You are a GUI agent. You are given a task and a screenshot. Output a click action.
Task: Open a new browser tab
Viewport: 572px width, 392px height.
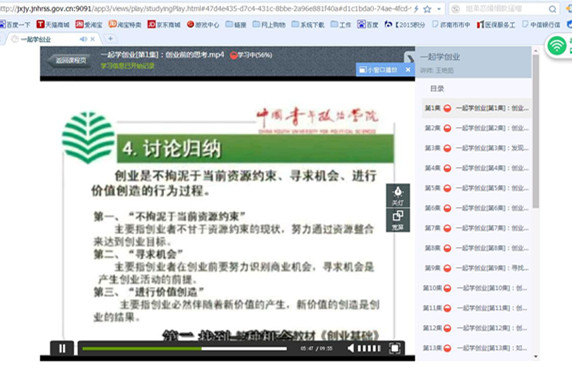110,38
